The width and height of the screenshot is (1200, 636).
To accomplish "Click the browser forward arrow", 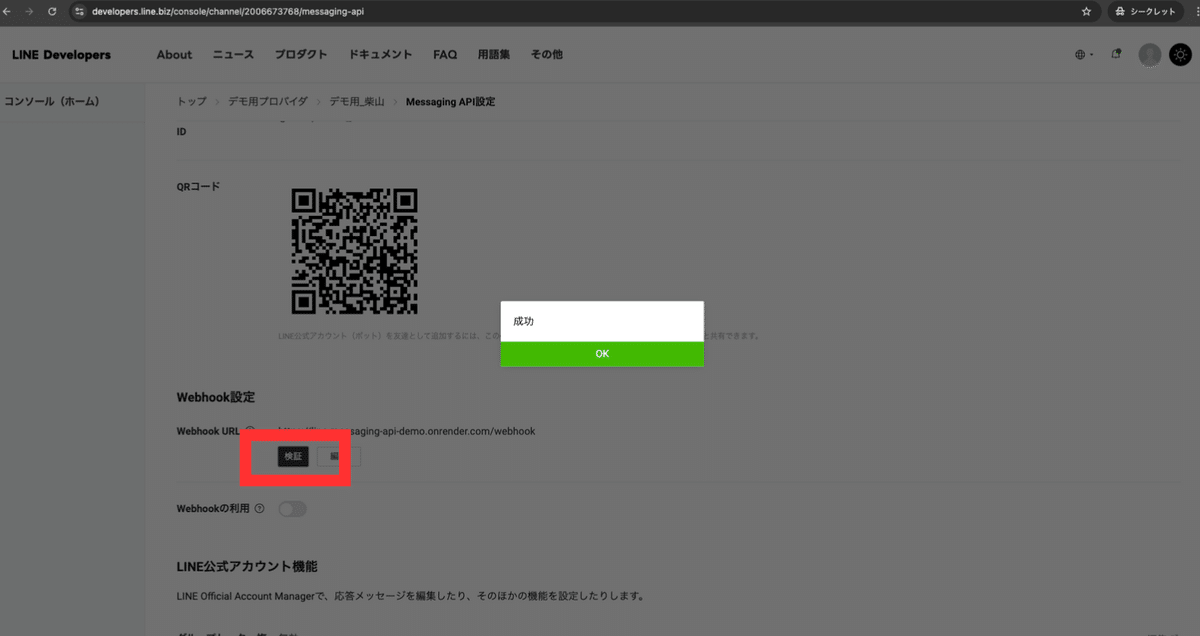I will [31, 11].
